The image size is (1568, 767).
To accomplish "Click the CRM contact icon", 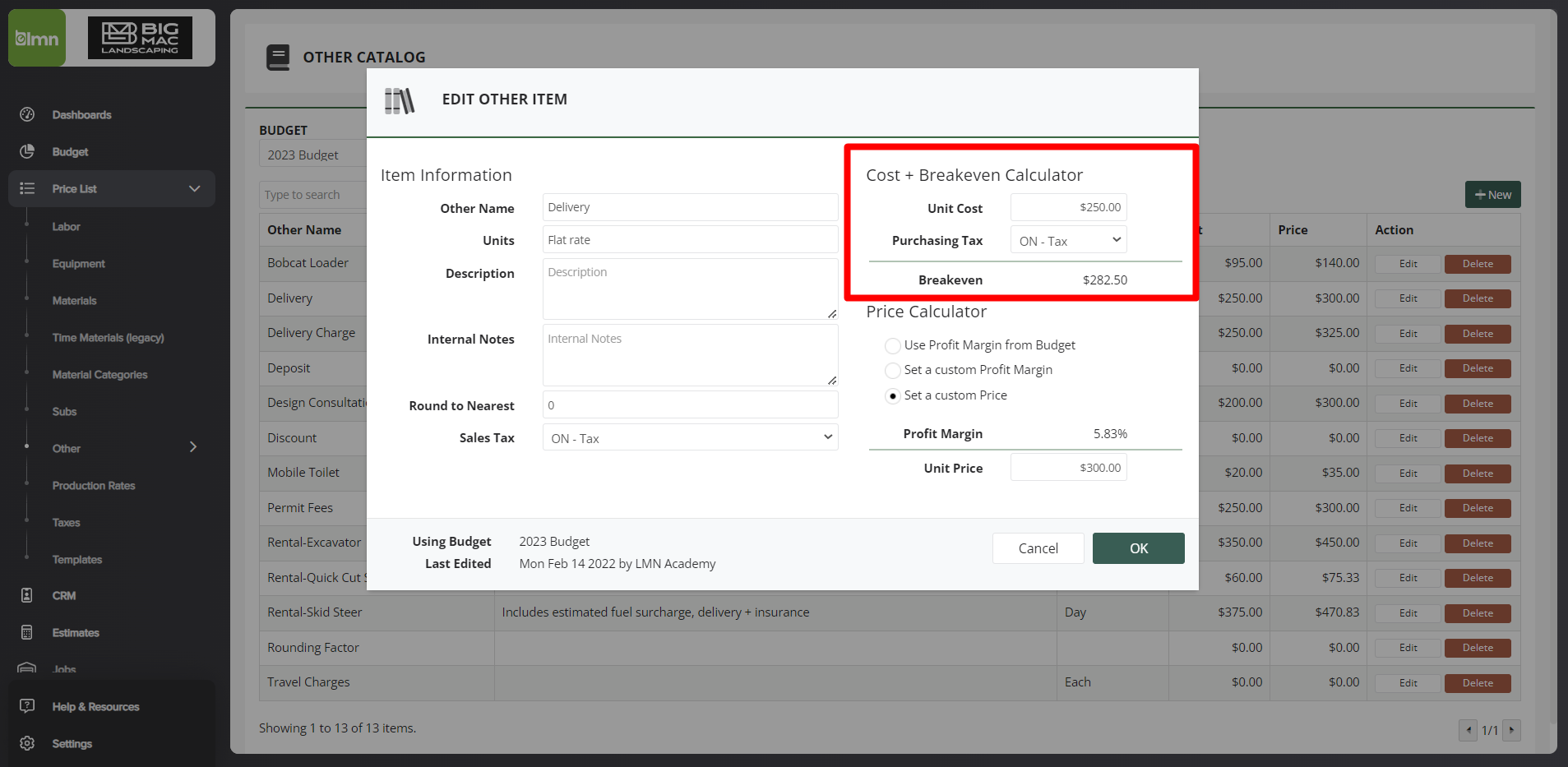I will [x=27, y=595].
